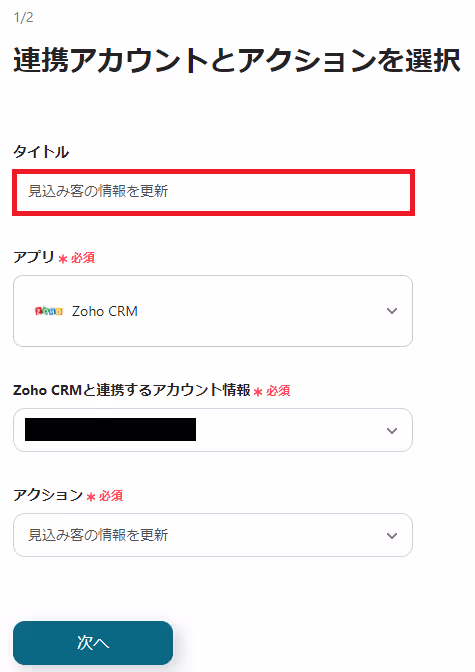This screenshot has height=672, width=475.
Task: Click the red asterisk beside アクション
Action: pos(91,497)
